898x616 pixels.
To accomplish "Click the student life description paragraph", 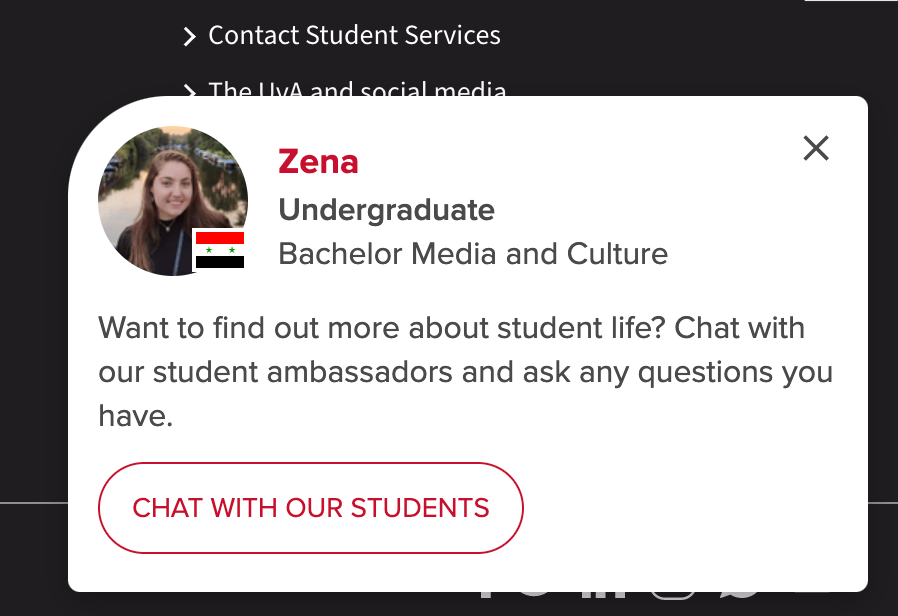I will 465,372.
